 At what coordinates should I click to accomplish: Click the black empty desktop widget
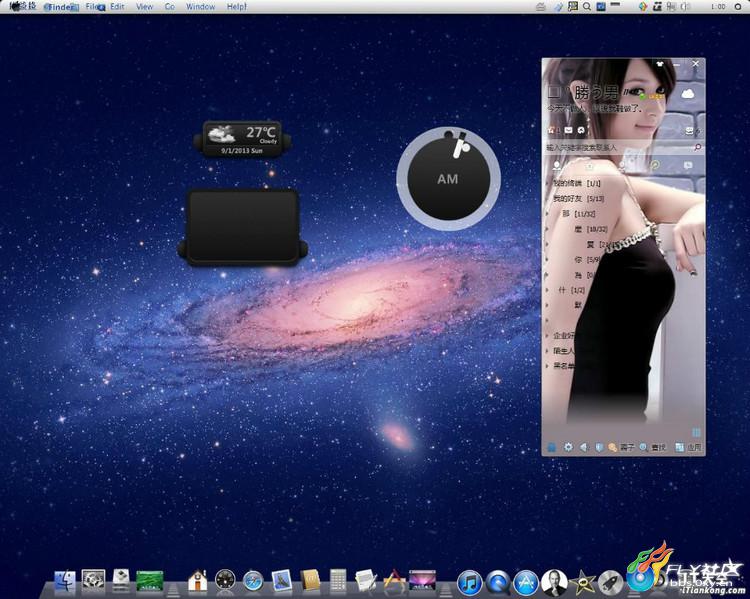pyautogui.click(x=243, y=227)
